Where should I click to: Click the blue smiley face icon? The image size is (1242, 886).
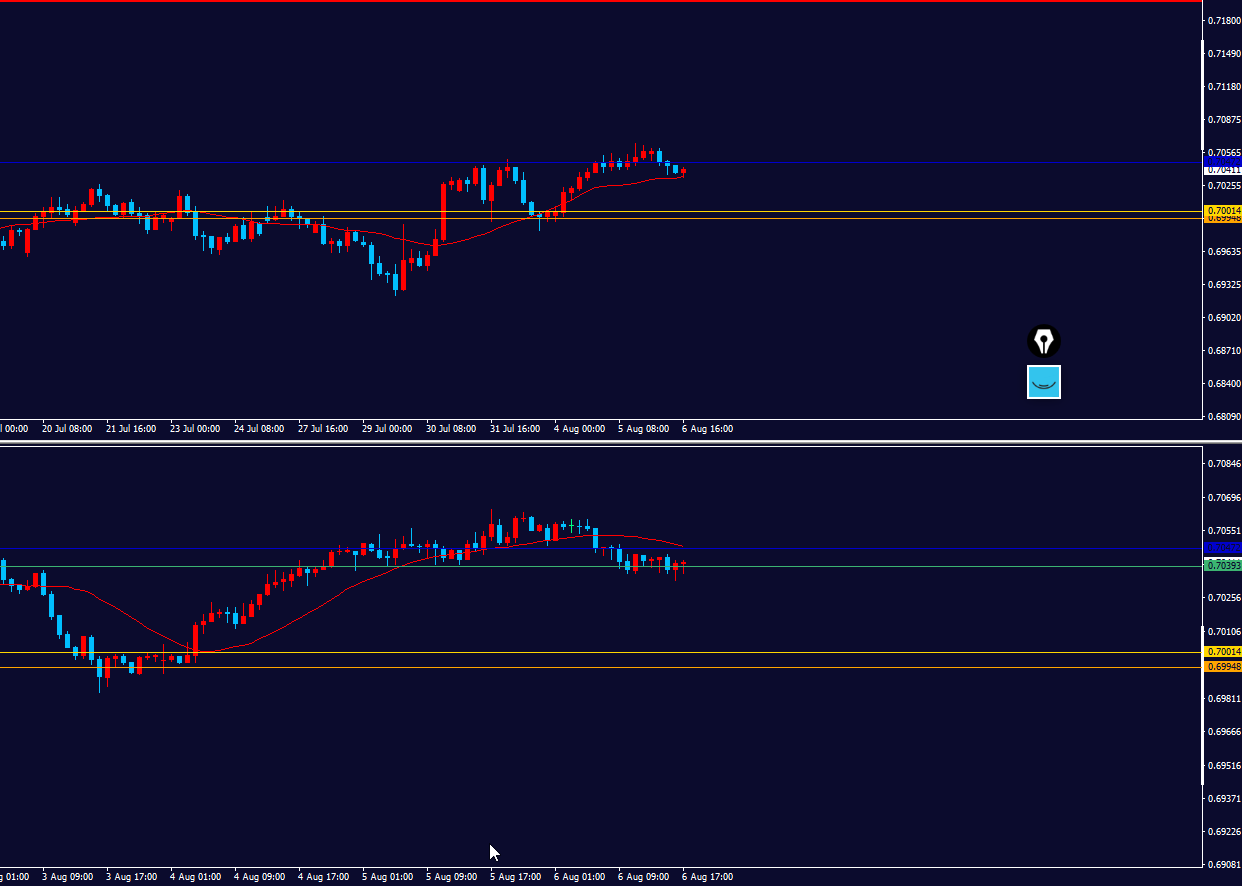[x=1044, y=381]
